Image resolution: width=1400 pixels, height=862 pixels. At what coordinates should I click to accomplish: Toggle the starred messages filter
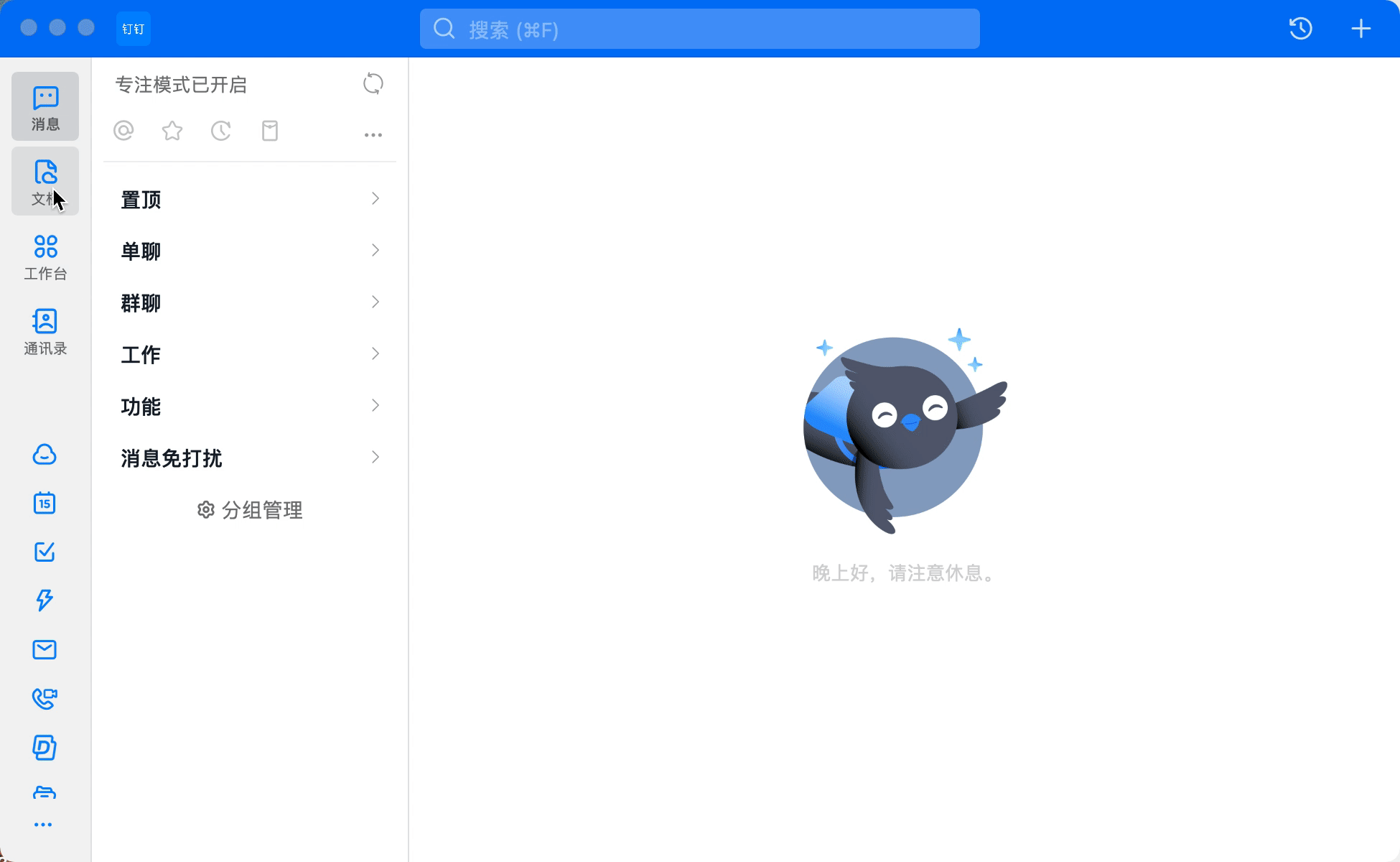pos(172,131)
